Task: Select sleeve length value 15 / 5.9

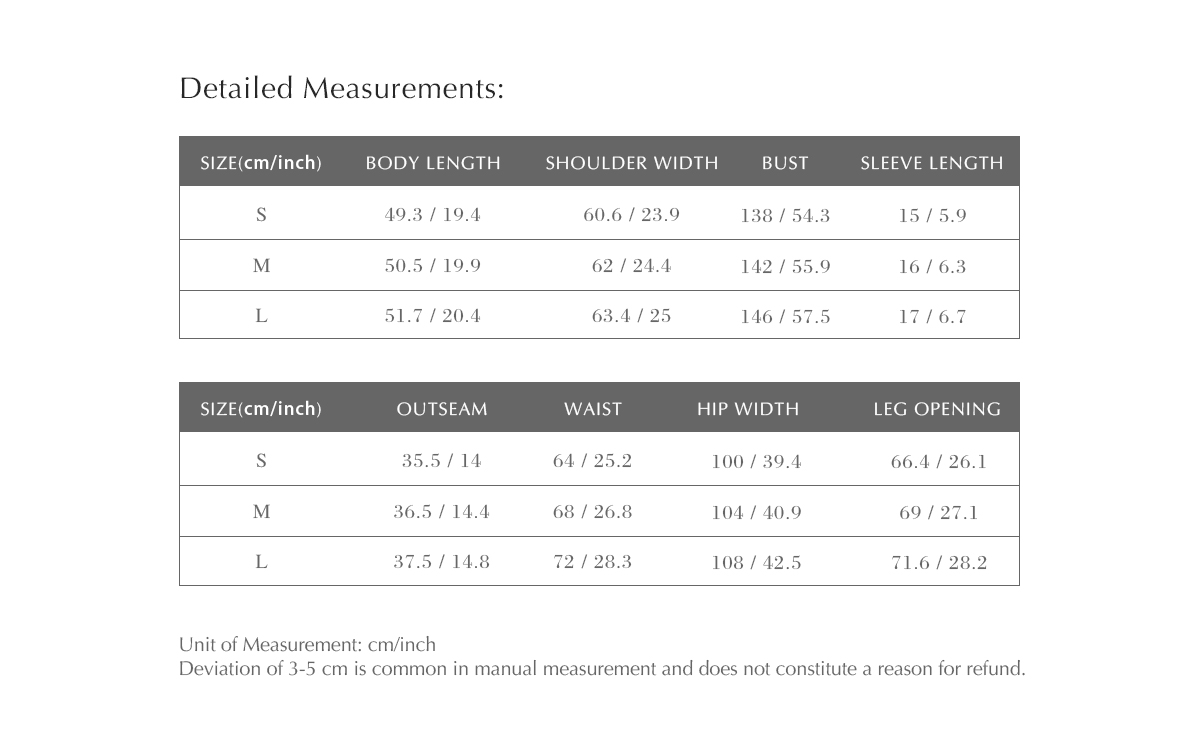Action: [932, 216]
